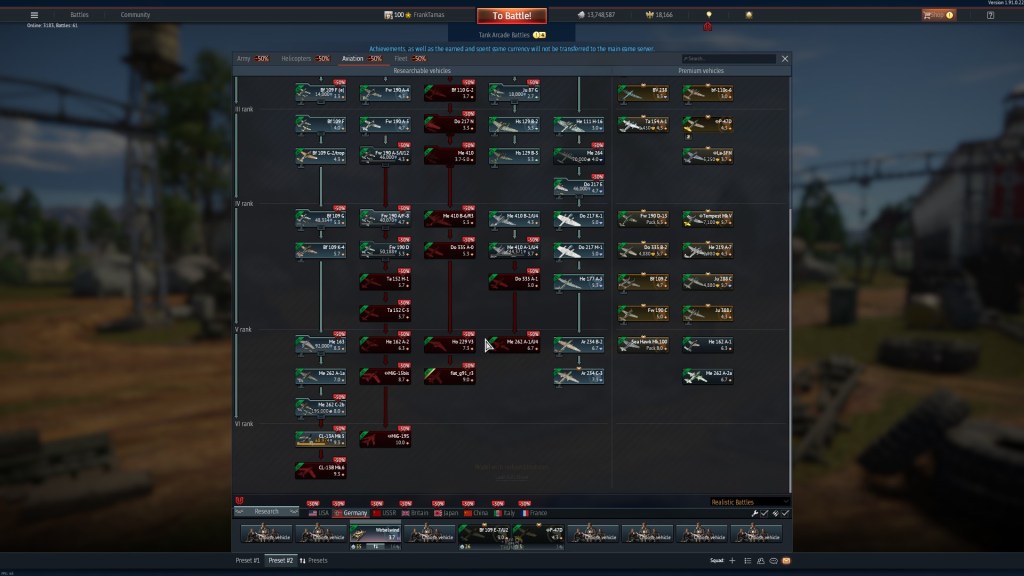Add a squad member with plus icon
1024x576 pixels.
732,561
